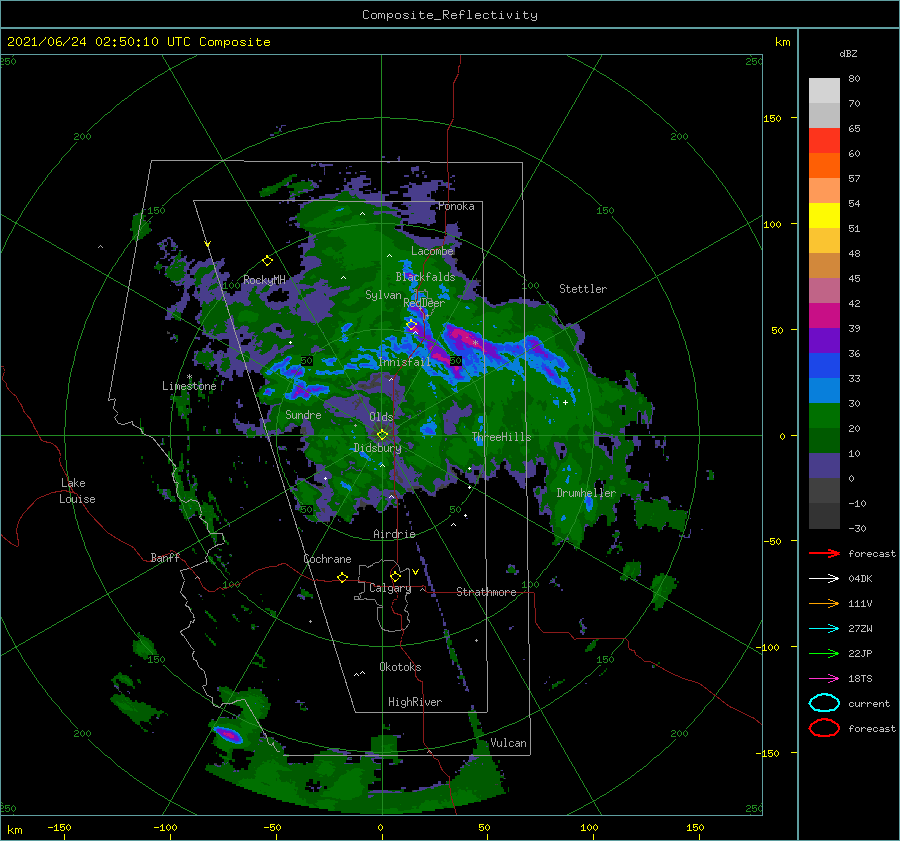
Task: Click the 22JP legend text
Action: (860, 653)
